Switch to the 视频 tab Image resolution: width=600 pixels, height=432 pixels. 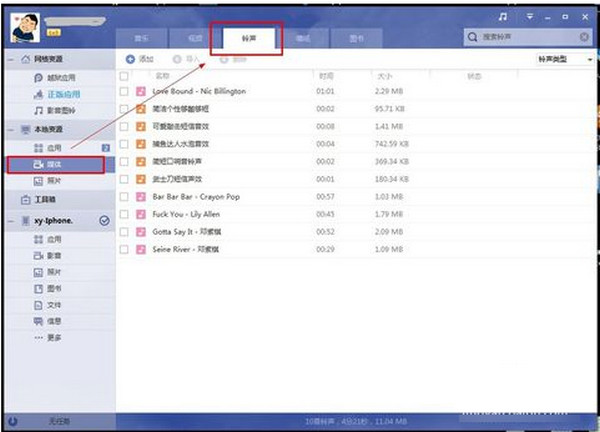click(x=196, y=37)
